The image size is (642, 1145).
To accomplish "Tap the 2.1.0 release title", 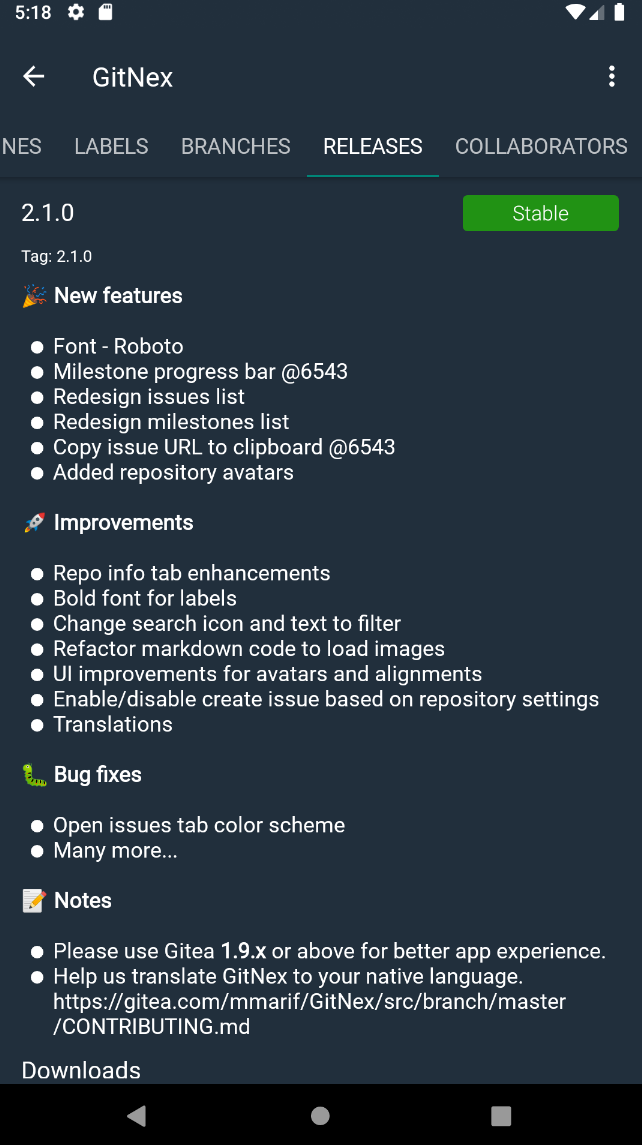I will click(48, 212).
